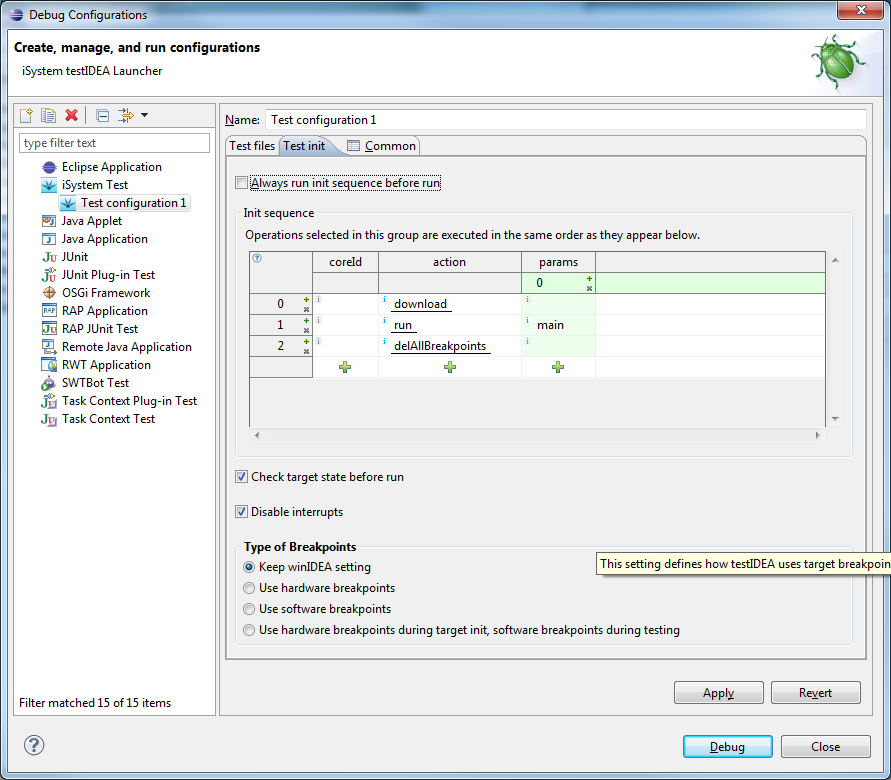Delete selected launch configuration with red X

click(x=72, y=115)
